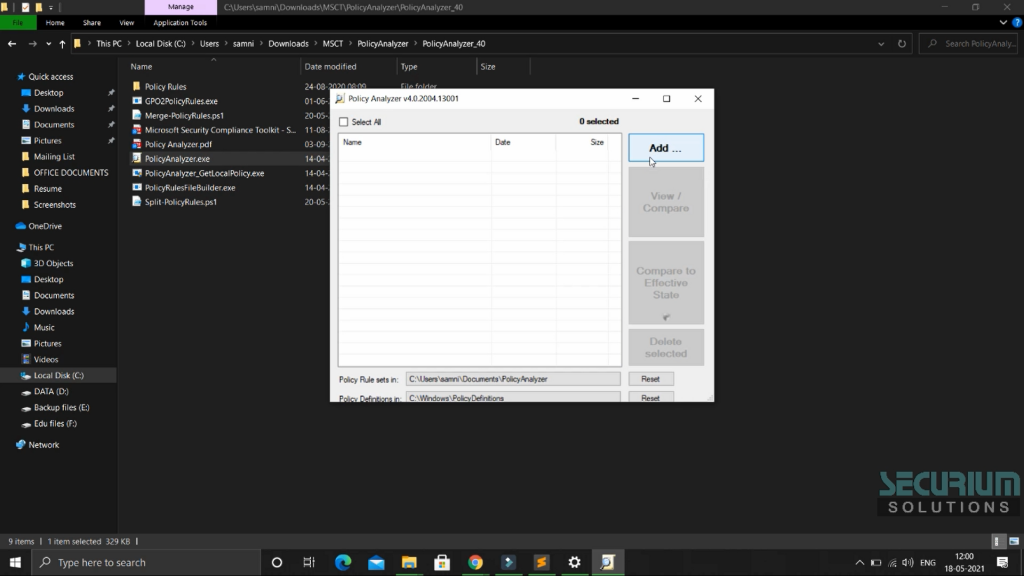Sort Explorer files by Date modified
The image size is (1024, 576).
(330, 67)
